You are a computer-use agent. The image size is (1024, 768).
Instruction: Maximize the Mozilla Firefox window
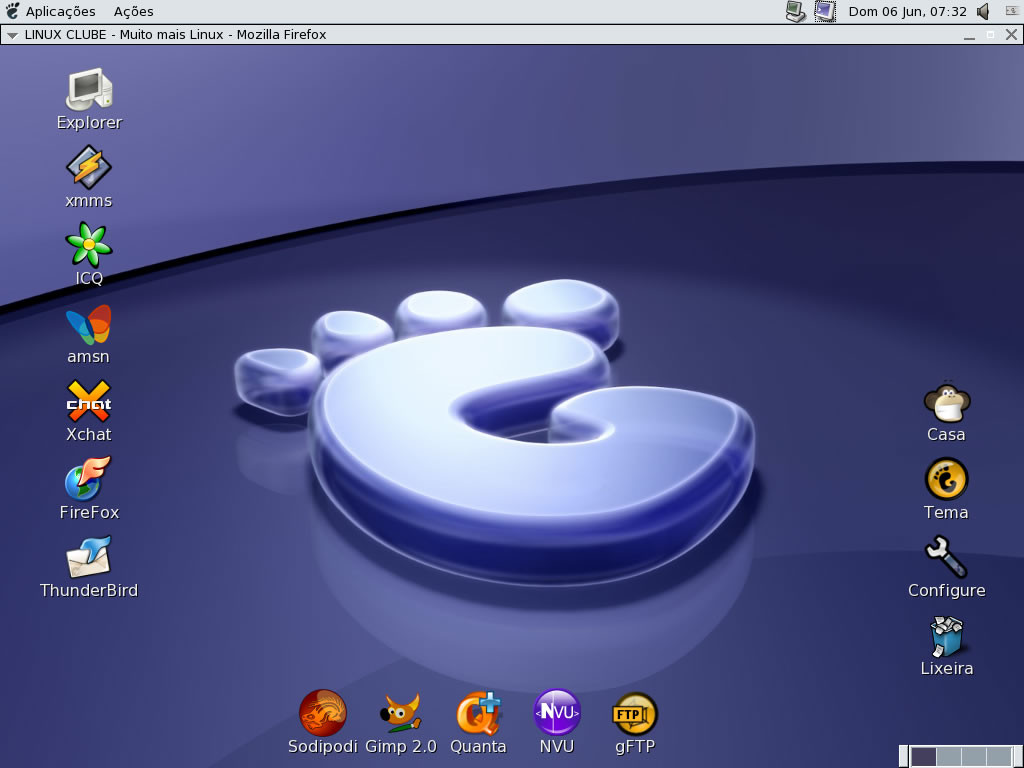pyautogui.click(x=990, y=35)
